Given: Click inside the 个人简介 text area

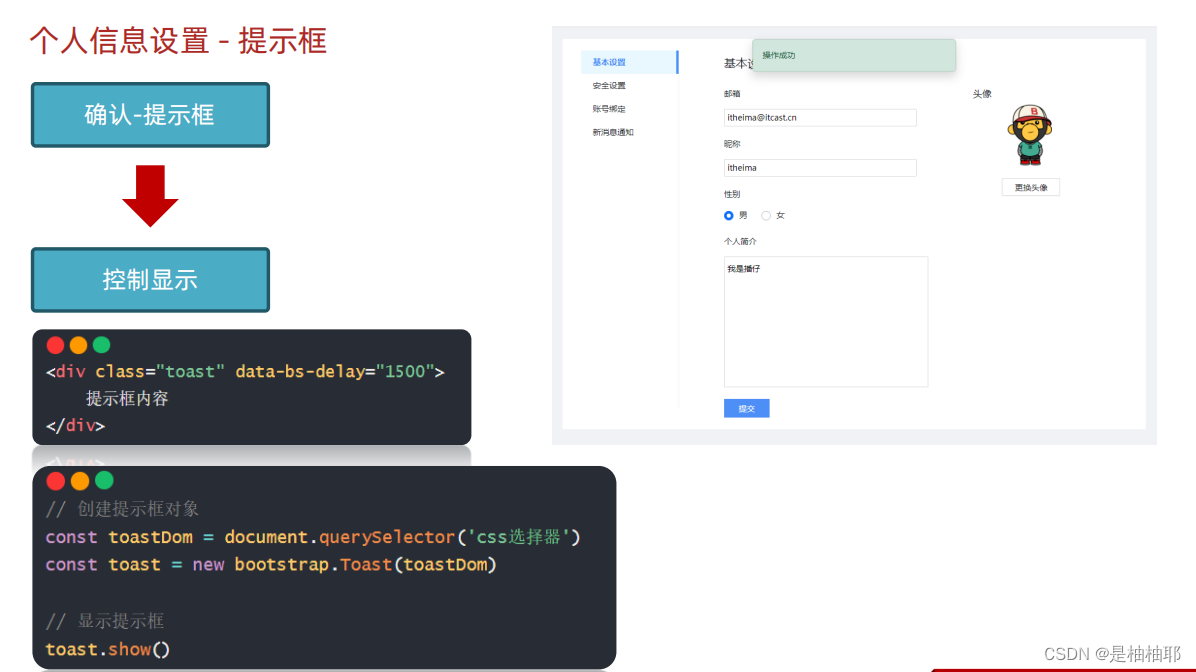Looking at the screenshot, I should [826, 320].
